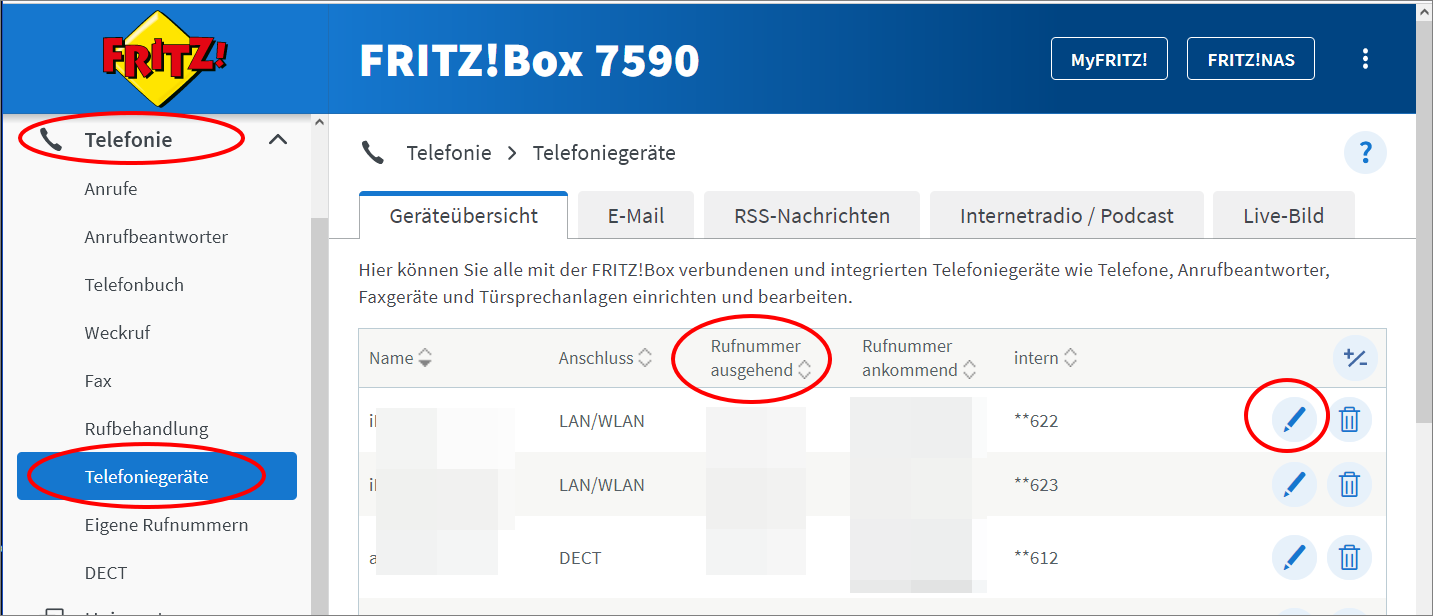The image size is (1433, 616).
Task: Delete the device with intern **622
Action: coord(1349,421)
